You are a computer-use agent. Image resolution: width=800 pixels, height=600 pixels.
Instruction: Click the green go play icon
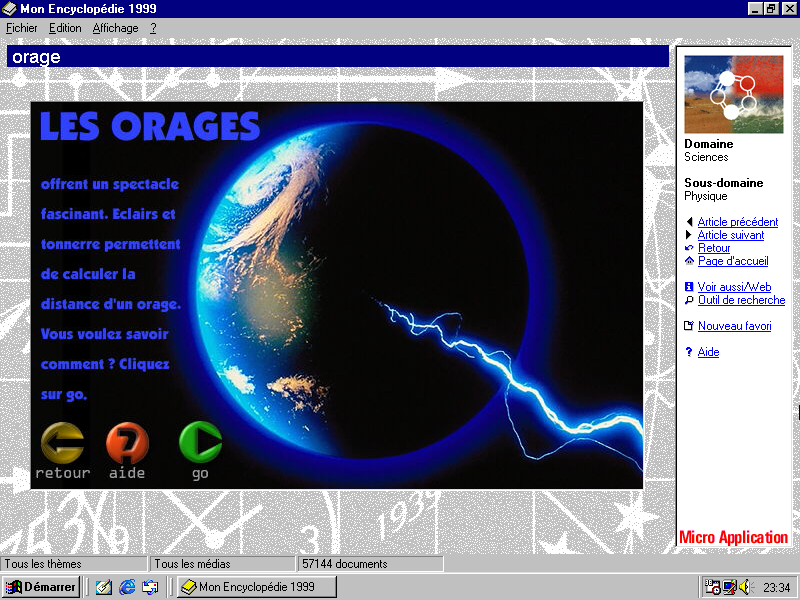pos(201,442)
